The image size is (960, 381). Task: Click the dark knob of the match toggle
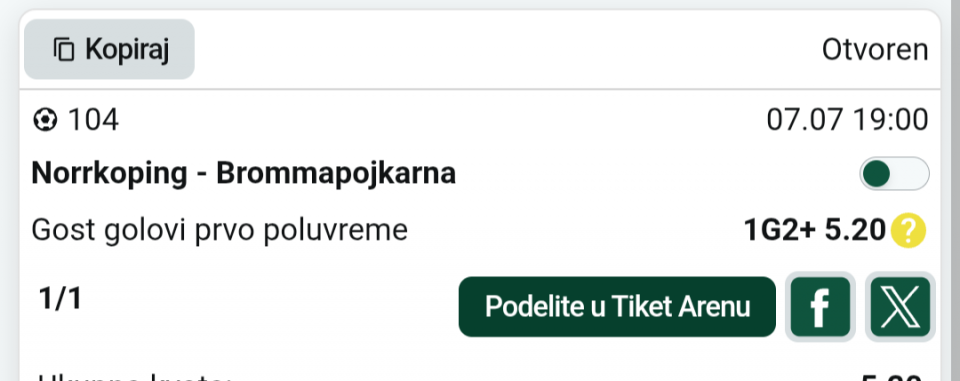(x=876, y=173)
